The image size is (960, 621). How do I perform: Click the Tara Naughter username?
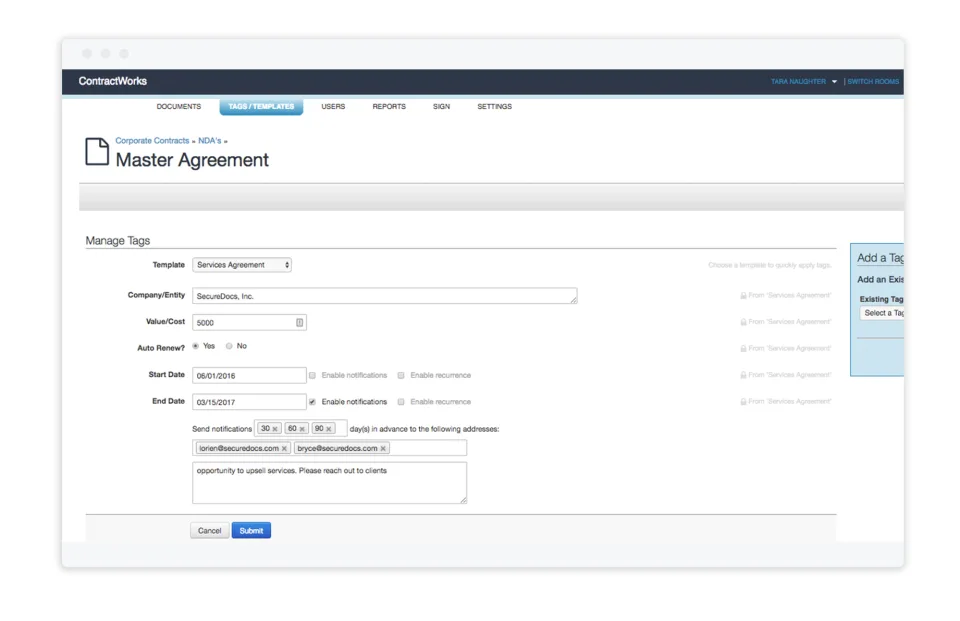coord(798,81)
